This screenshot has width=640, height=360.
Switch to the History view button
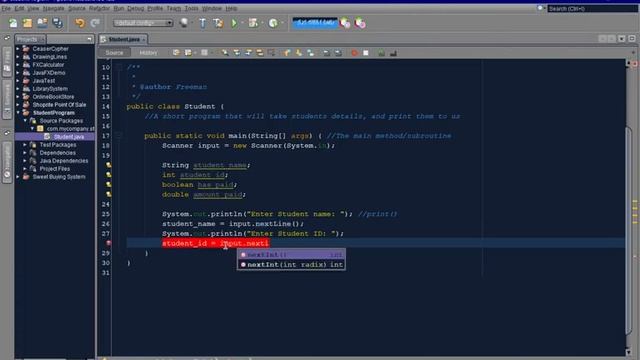(148, 53)
